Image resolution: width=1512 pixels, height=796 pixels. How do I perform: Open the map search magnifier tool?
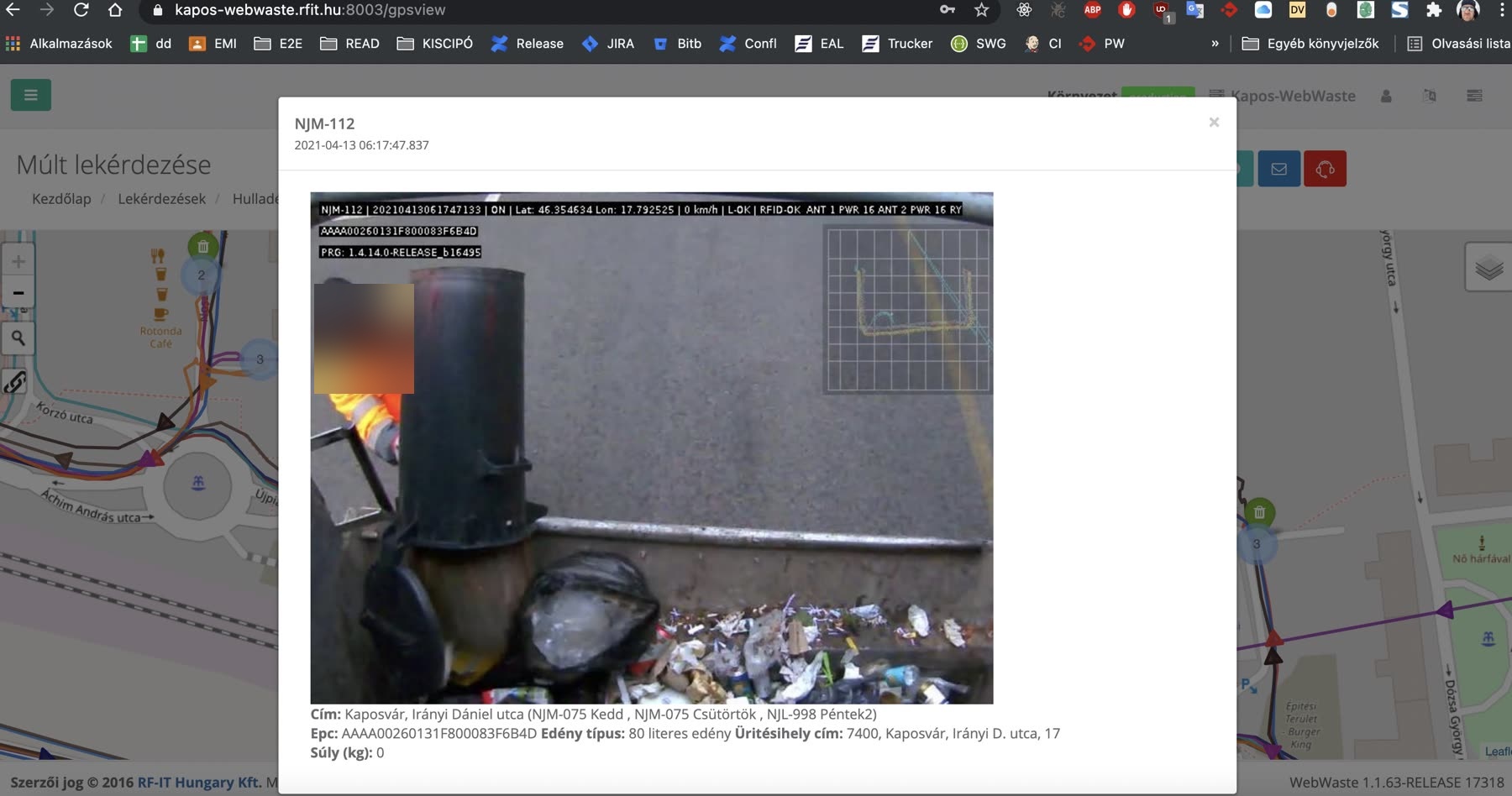click(x=18, y=338)
